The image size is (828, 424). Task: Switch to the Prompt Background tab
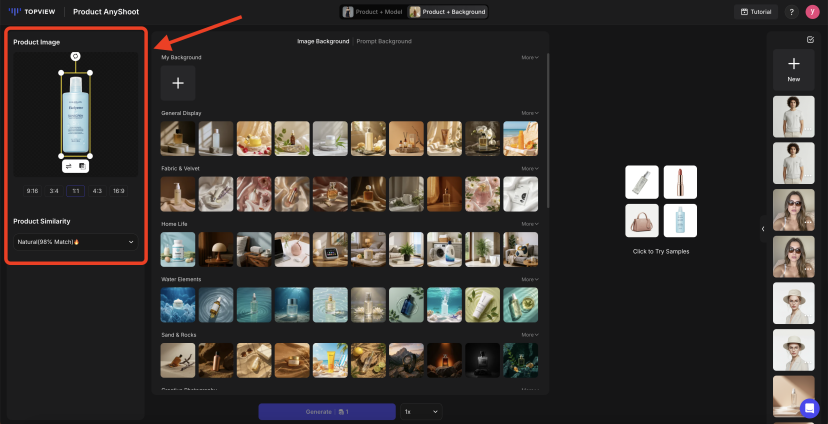pyautogui.click(x=384, y=41)
